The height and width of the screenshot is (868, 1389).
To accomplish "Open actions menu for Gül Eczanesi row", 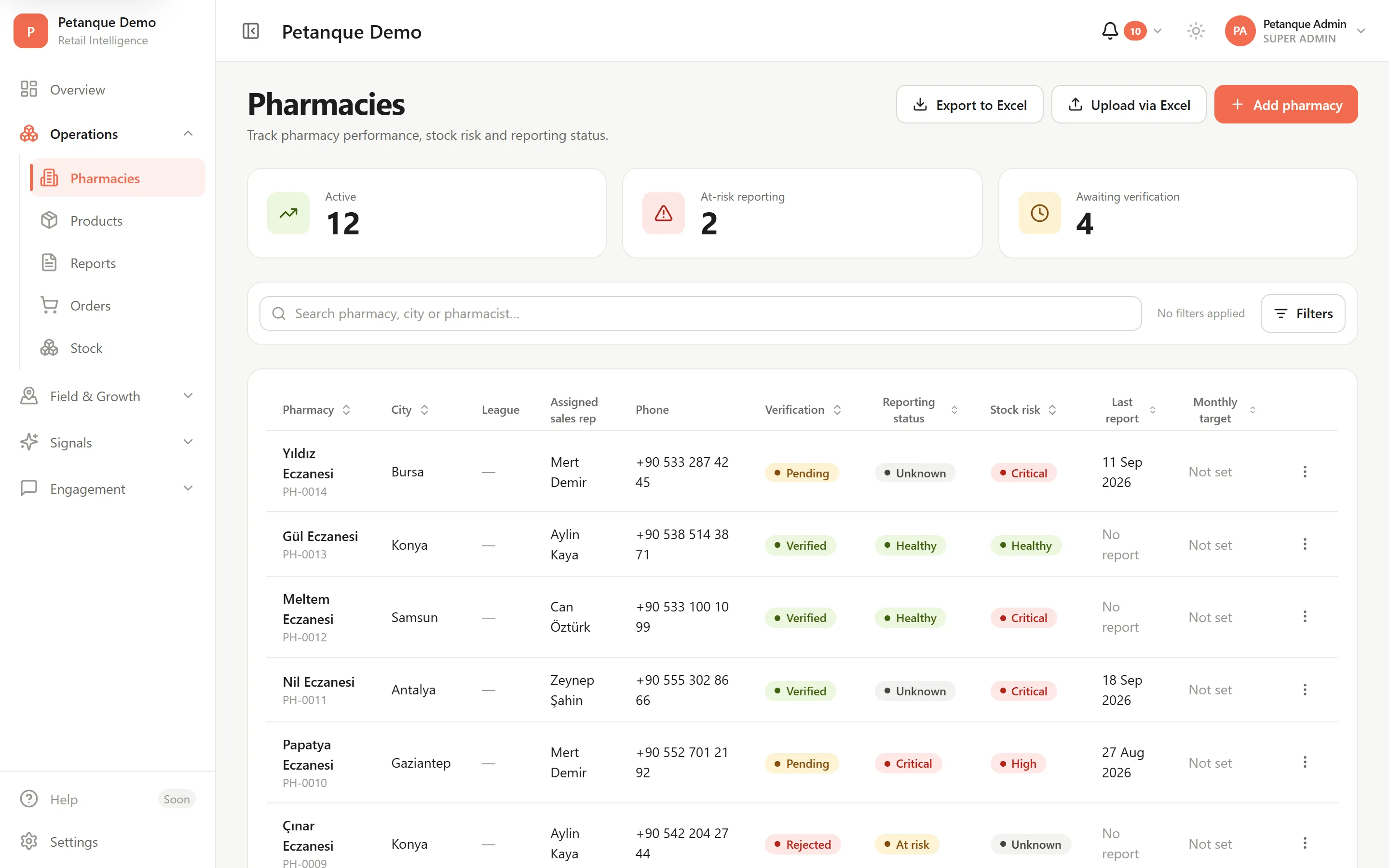I will click(x=1305, y=544).
